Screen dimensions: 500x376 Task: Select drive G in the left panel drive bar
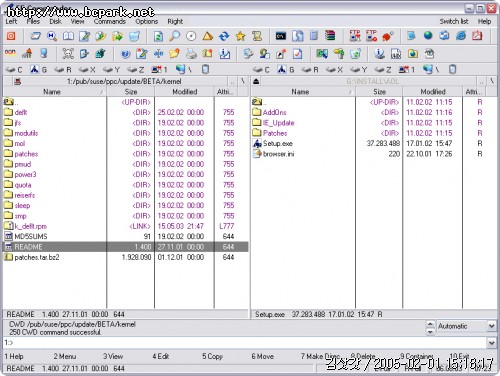[39, 70]
